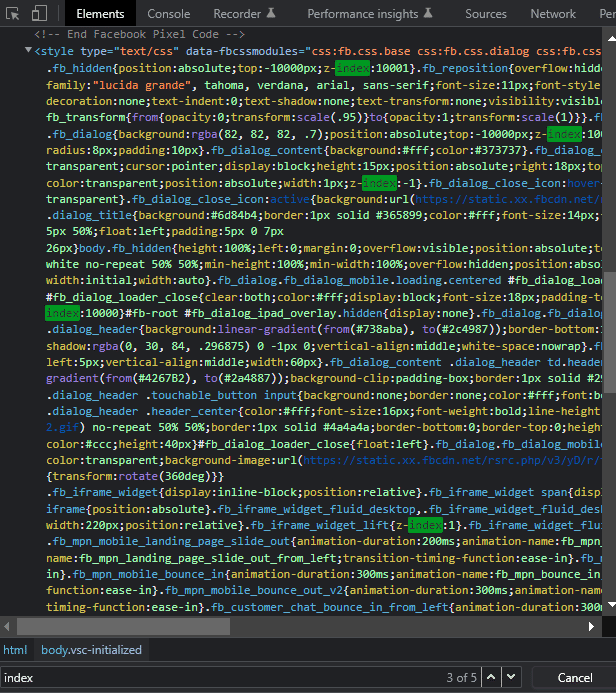This screenshot has height=693, width=616.
Task: Select the body.vsc-initialized breadcrumb
Action: (91, 650)
